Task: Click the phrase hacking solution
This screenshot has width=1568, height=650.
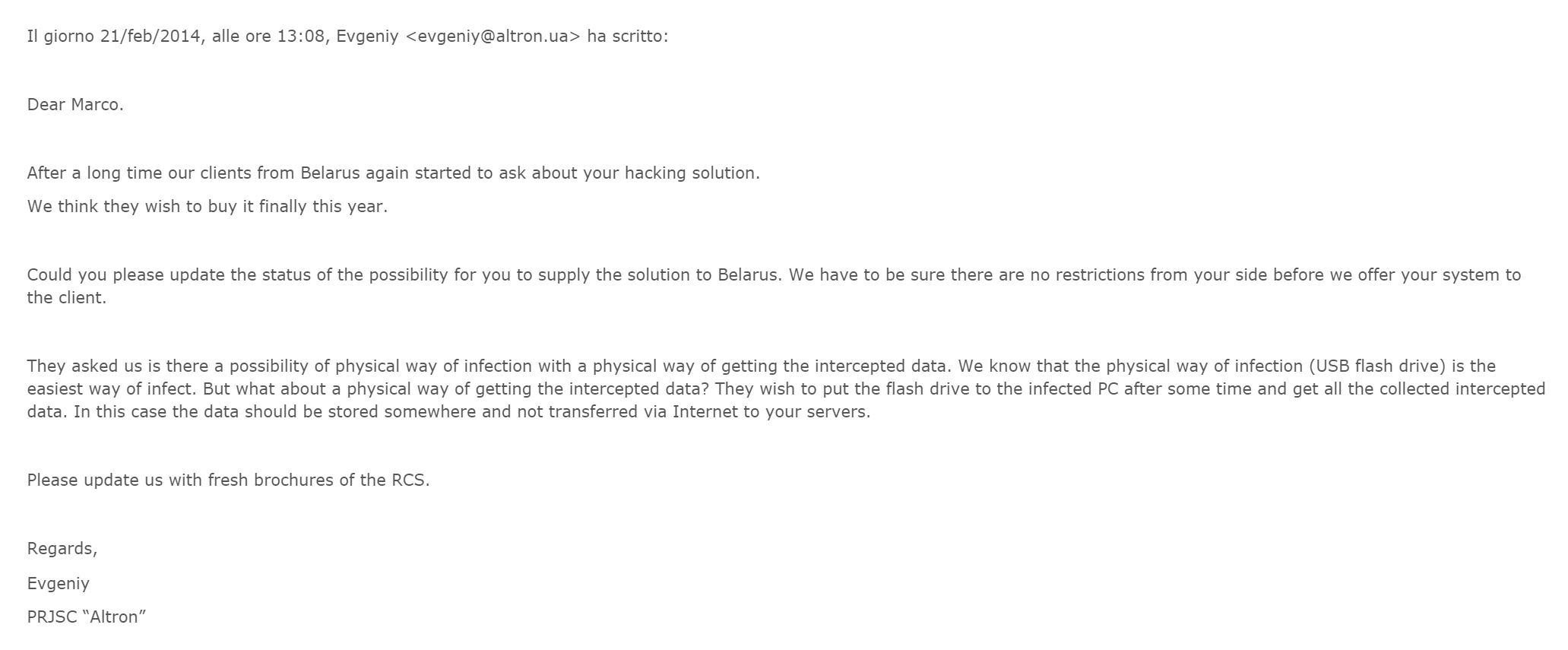Action: pos(692,173)
